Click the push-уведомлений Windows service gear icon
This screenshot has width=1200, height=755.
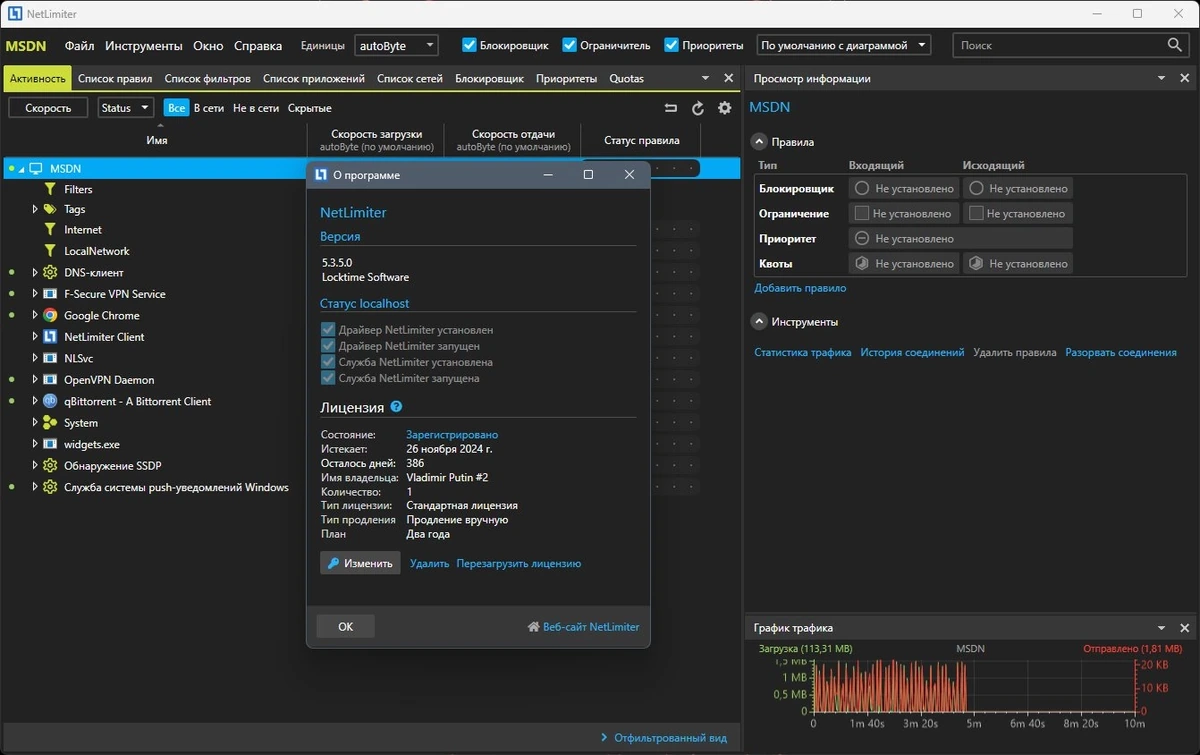point(49,487)
